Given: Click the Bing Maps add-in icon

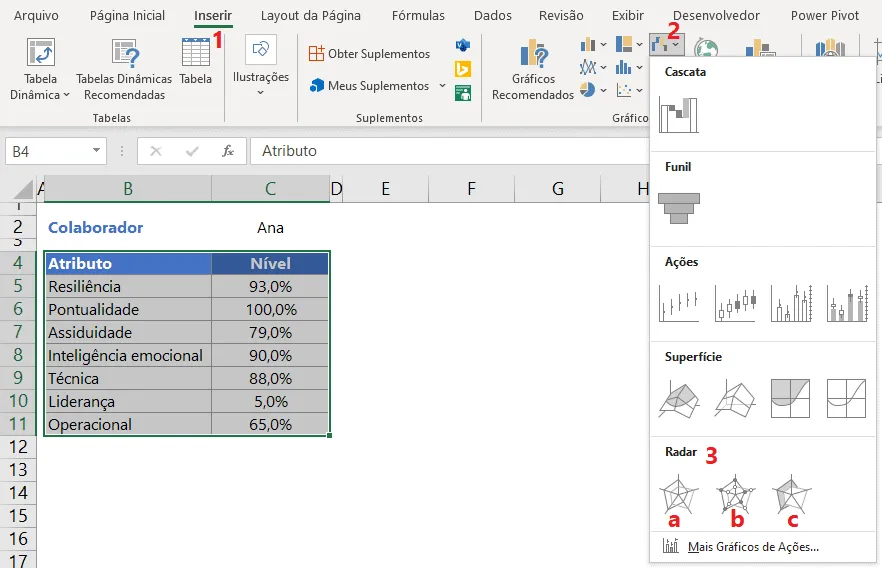Looking at the screenshot, I should click(x=462, y=69).
